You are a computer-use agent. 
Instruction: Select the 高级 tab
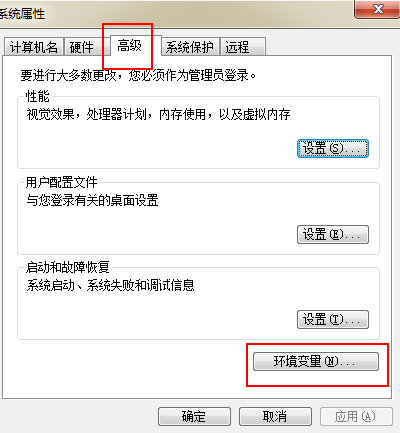[x=130, y=46]
